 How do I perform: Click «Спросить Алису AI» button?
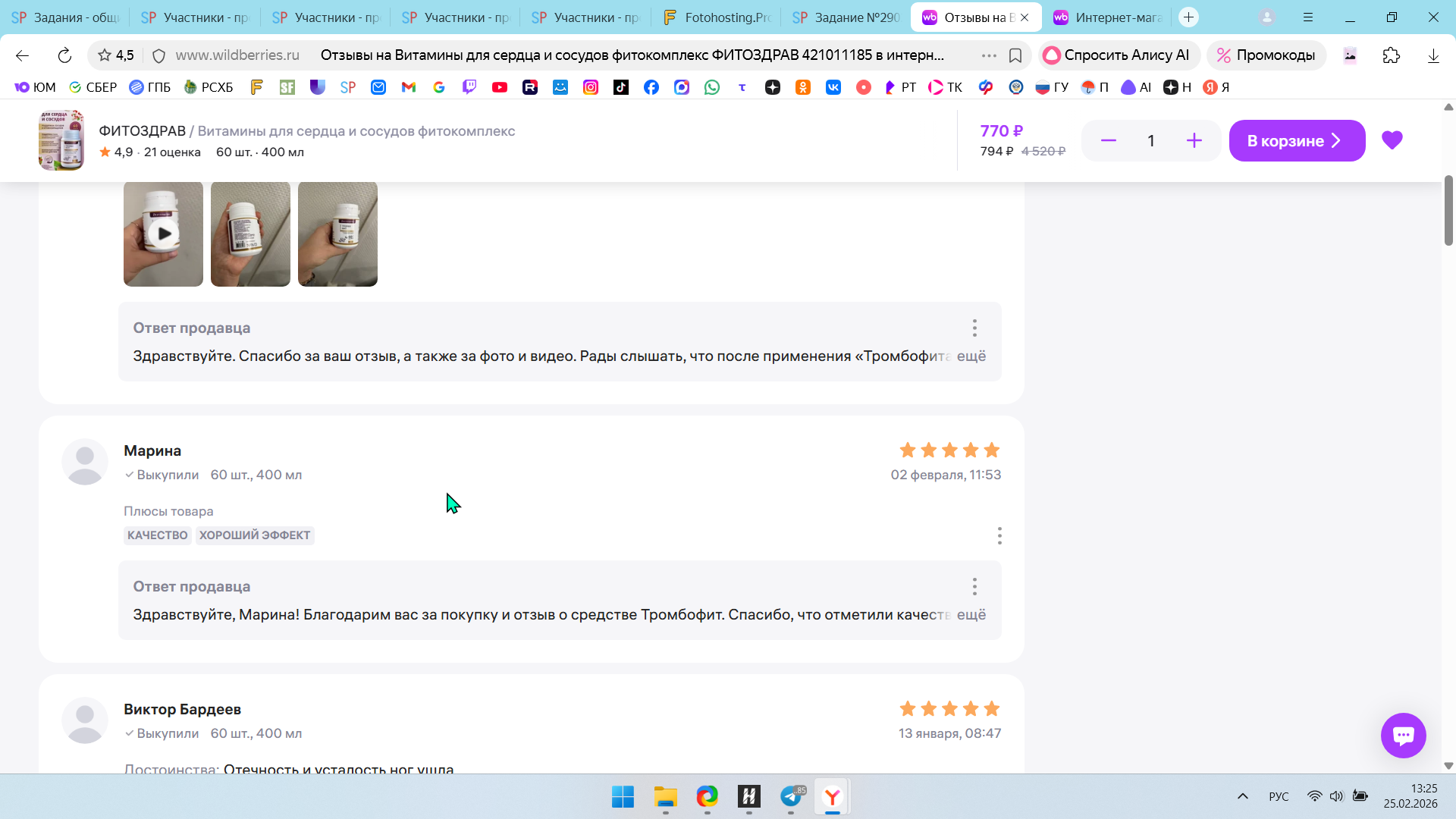point(1116,55)
